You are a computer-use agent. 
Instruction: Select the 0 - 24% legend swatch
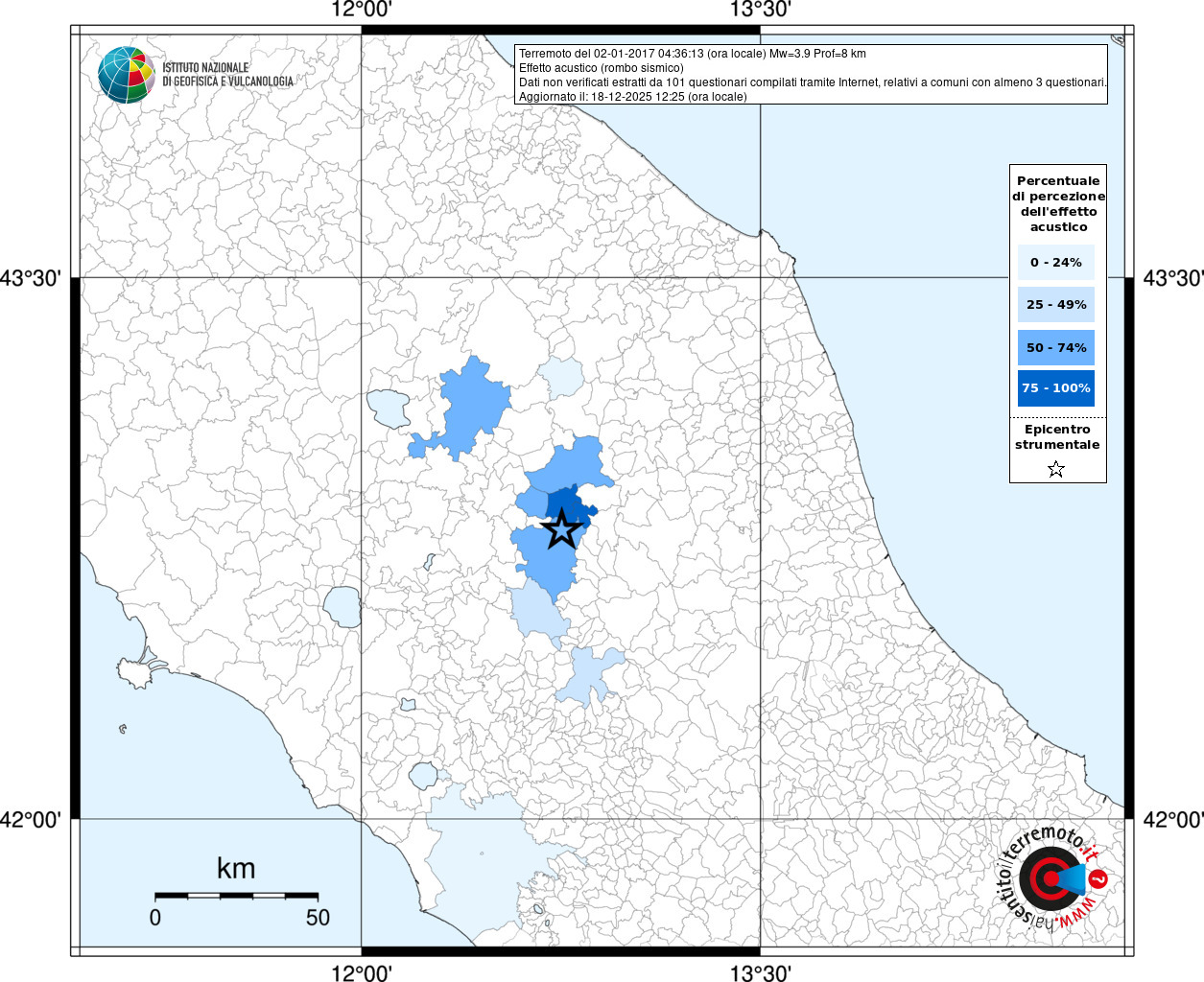1056,262
